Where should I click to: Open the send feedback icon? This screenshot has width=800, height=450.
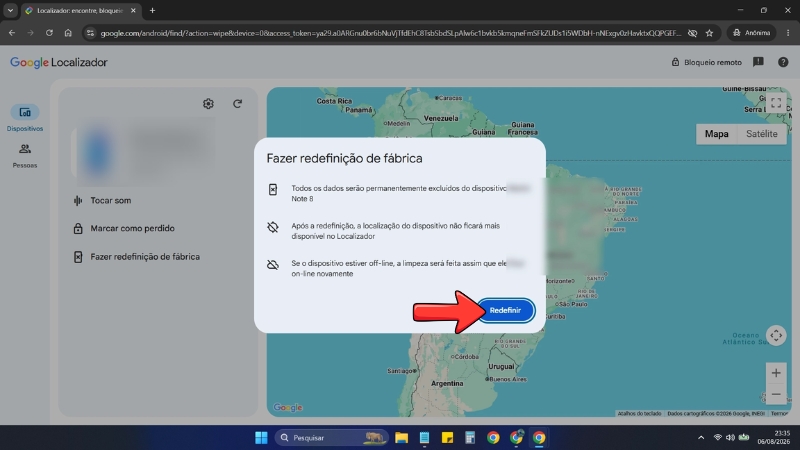click(x=758, y=62)
